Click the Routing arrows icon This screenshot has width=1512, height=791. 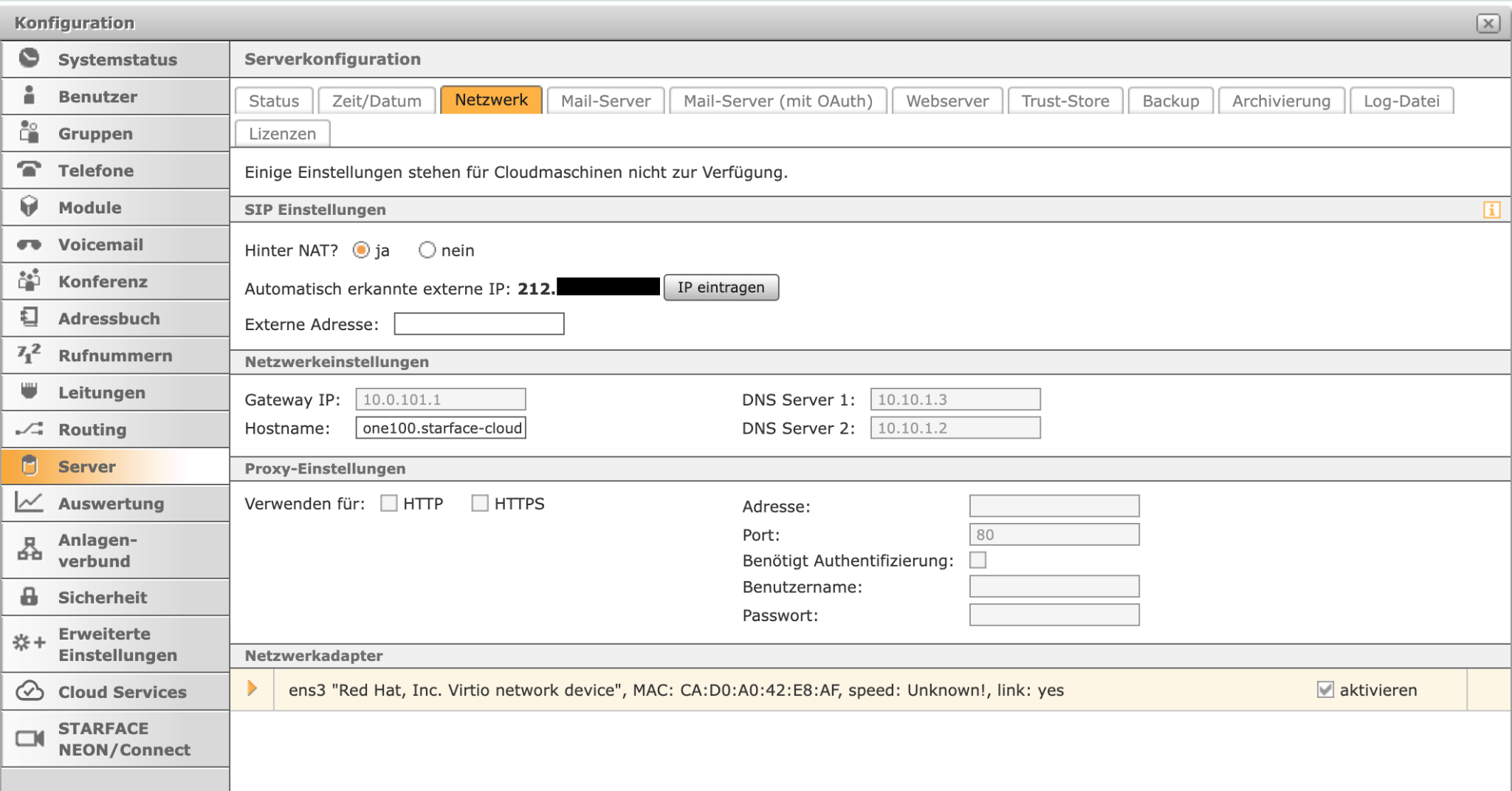pyautogui.click(x=30, y=429)
